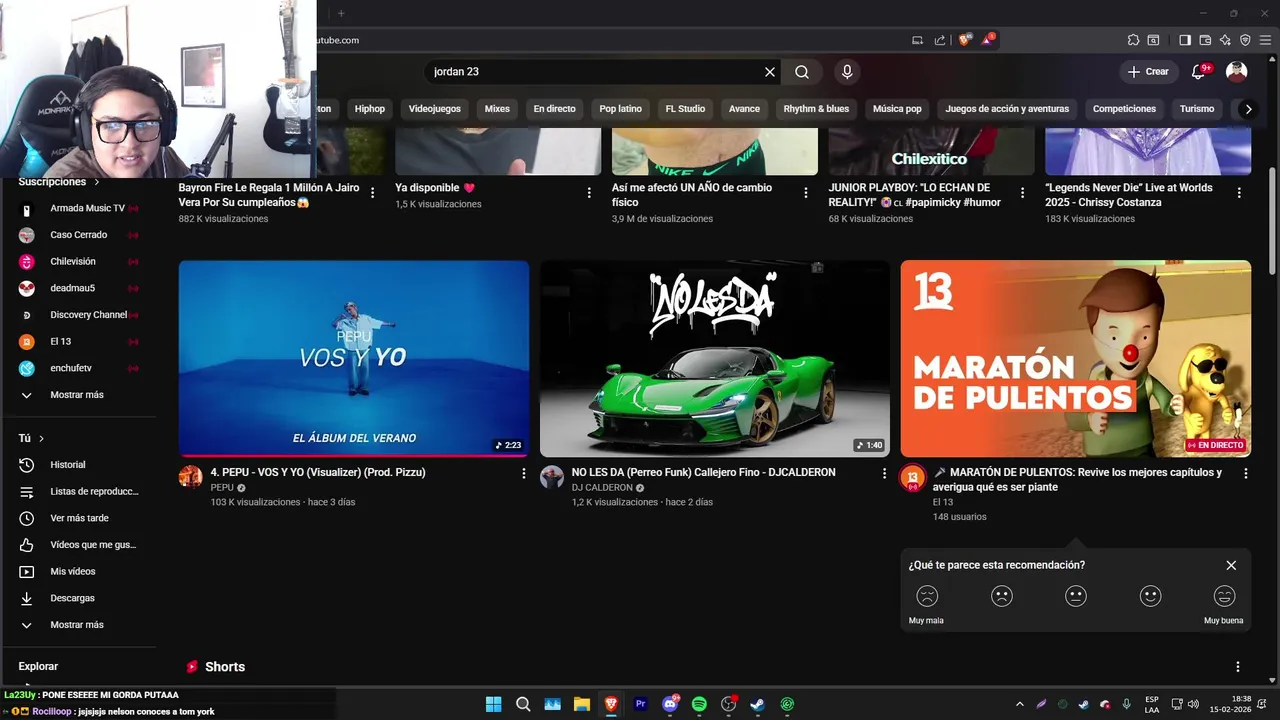Open the MARATÓN DE PULENTOS live thumbnail
The height and width of the screenshot is (720, 1280).
(1076, 358)
